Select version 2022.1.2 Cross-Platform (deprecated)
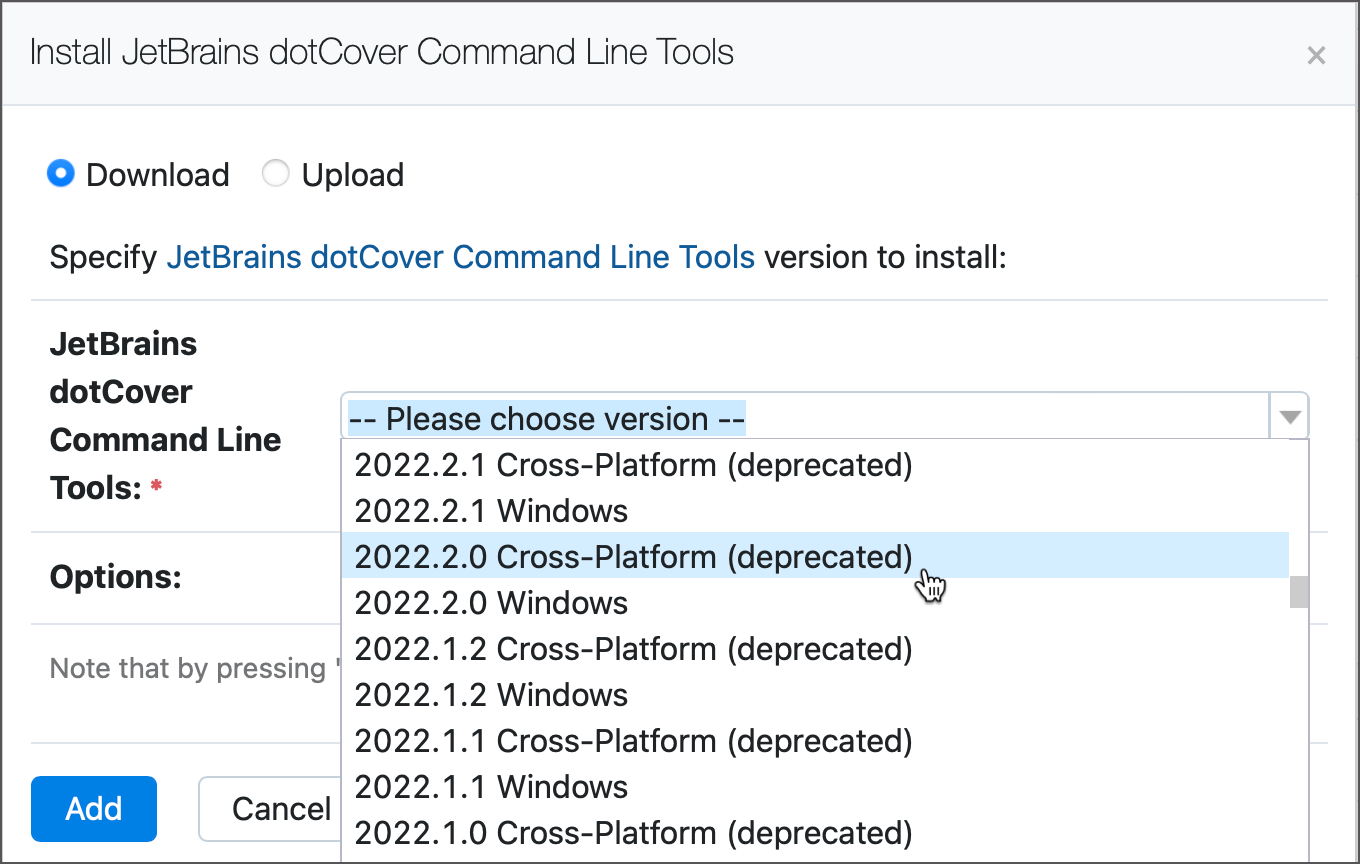This screenshot has height=864, width=1360. (632, 648)
